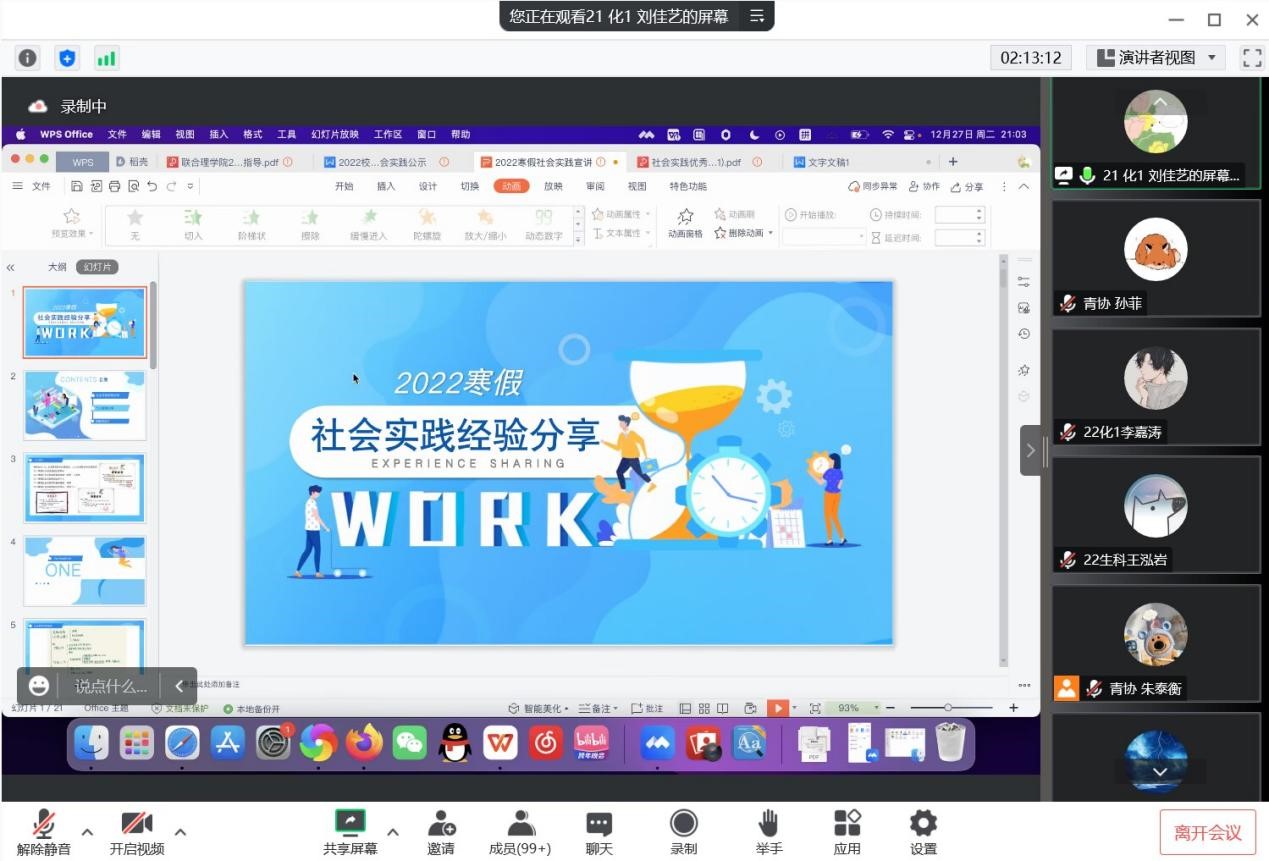Expand video options arrow beside 开启视频
Image resolution: width=1269 pixels, height=861 pixels.
180,832
